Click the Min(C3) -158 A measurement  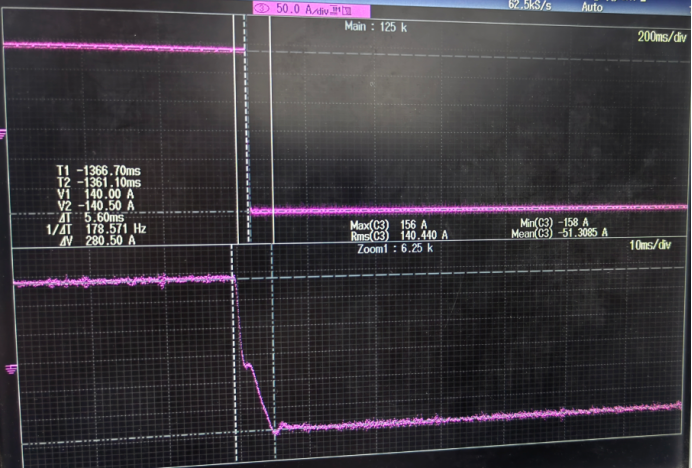(554, 222)
